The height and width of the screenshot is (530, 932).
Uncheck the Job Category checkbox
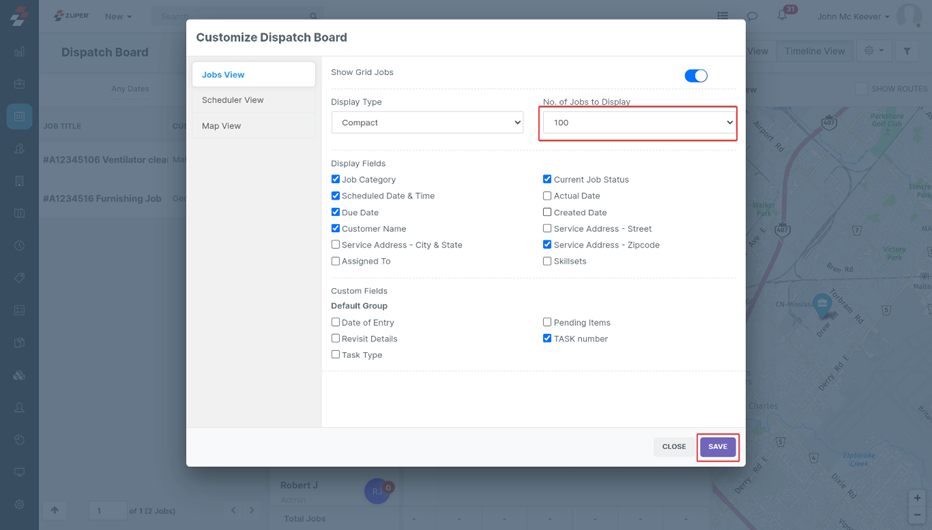[336, 179]
